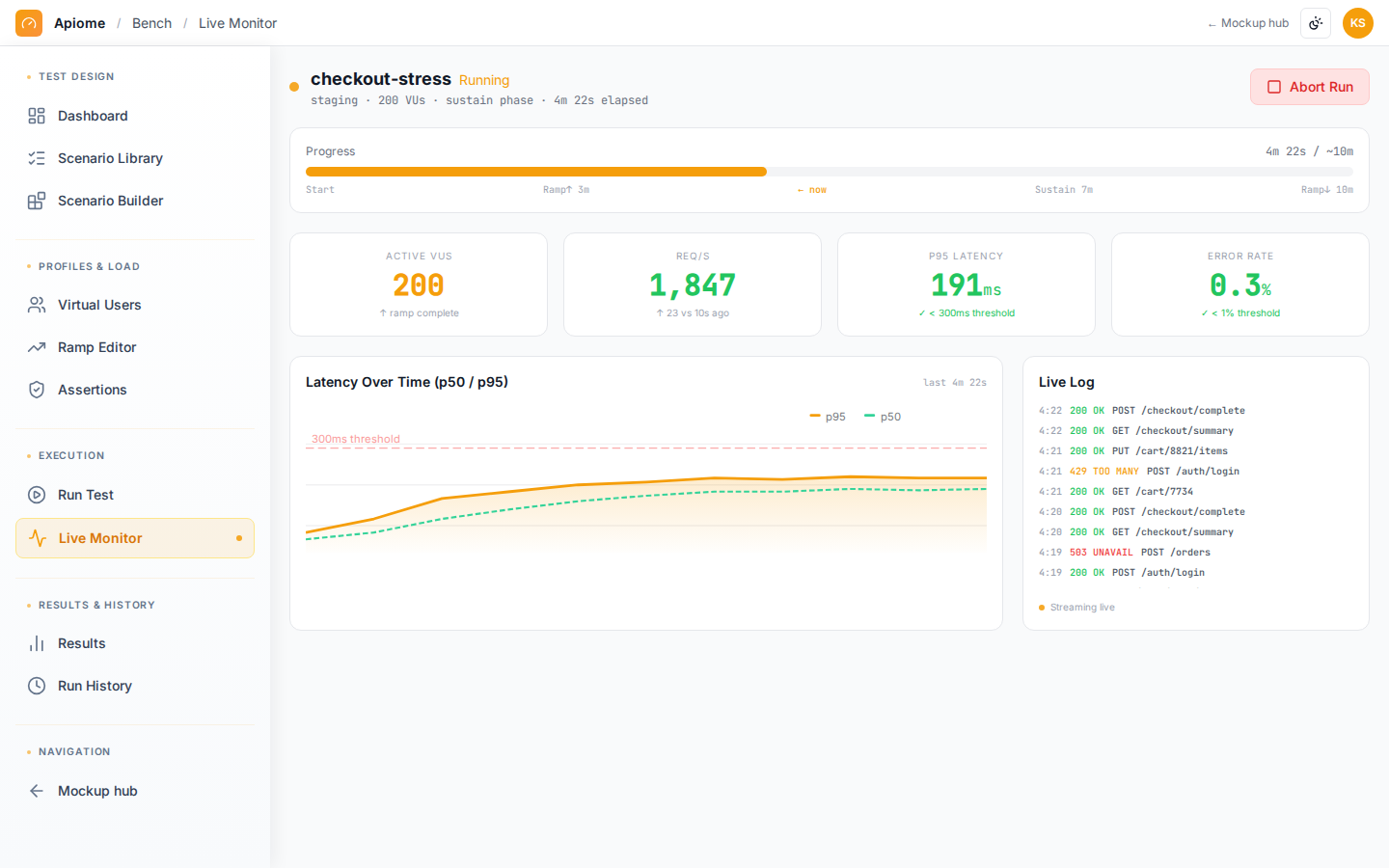Click the orange test progress bar
This screenshot has width=1389, height=868.
pyautogui.click(x=536, y=172)
